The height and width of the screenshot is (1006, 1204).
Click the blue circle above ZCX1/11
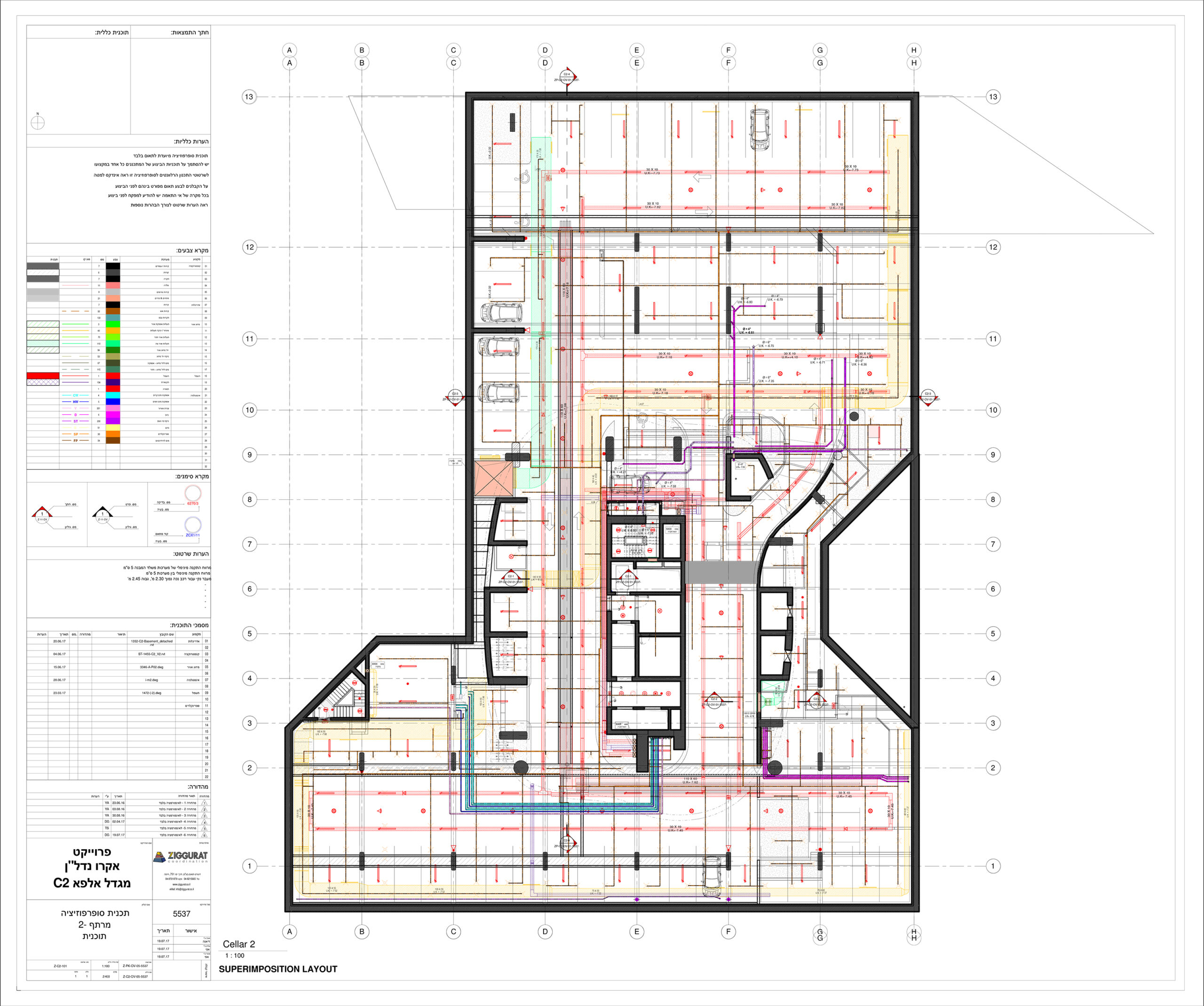(x=193, y=525)
